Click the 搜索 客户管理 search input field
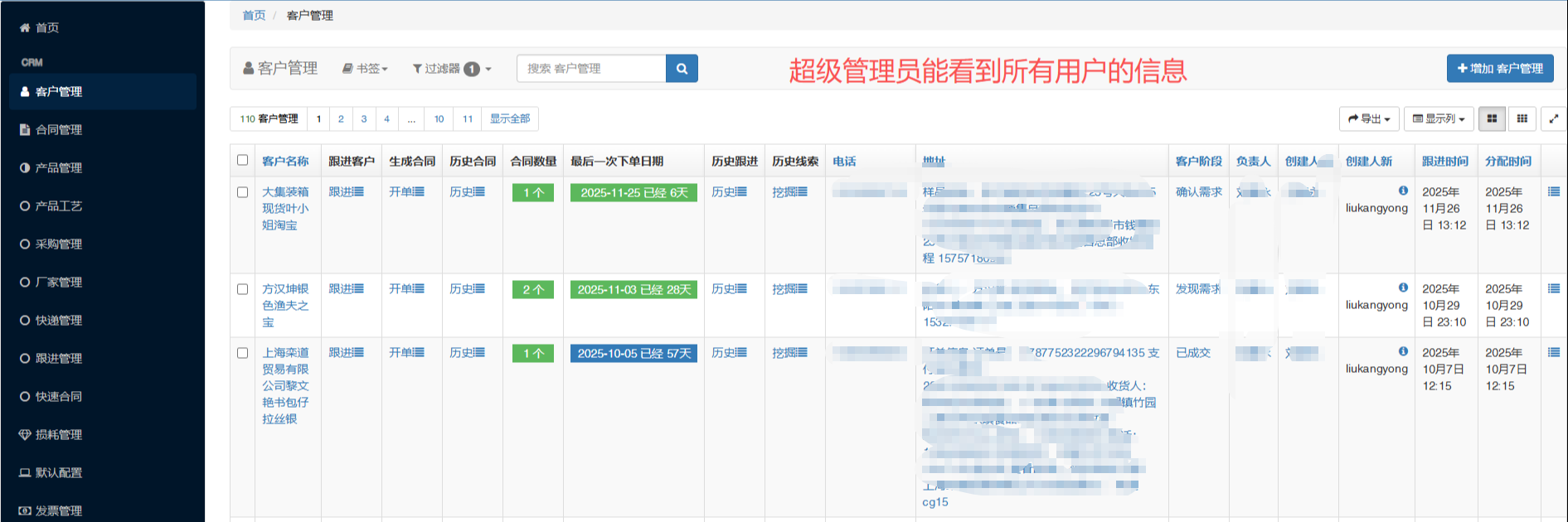 (x=590, y=69)
